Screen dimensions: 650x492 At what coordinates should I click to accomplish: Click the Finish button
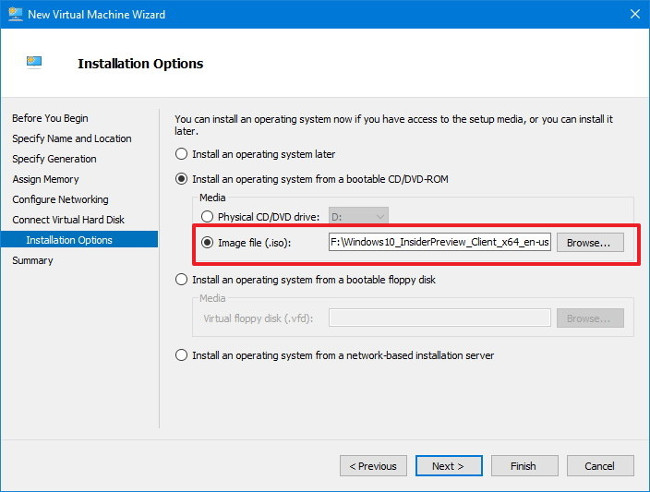coord(524,466)
